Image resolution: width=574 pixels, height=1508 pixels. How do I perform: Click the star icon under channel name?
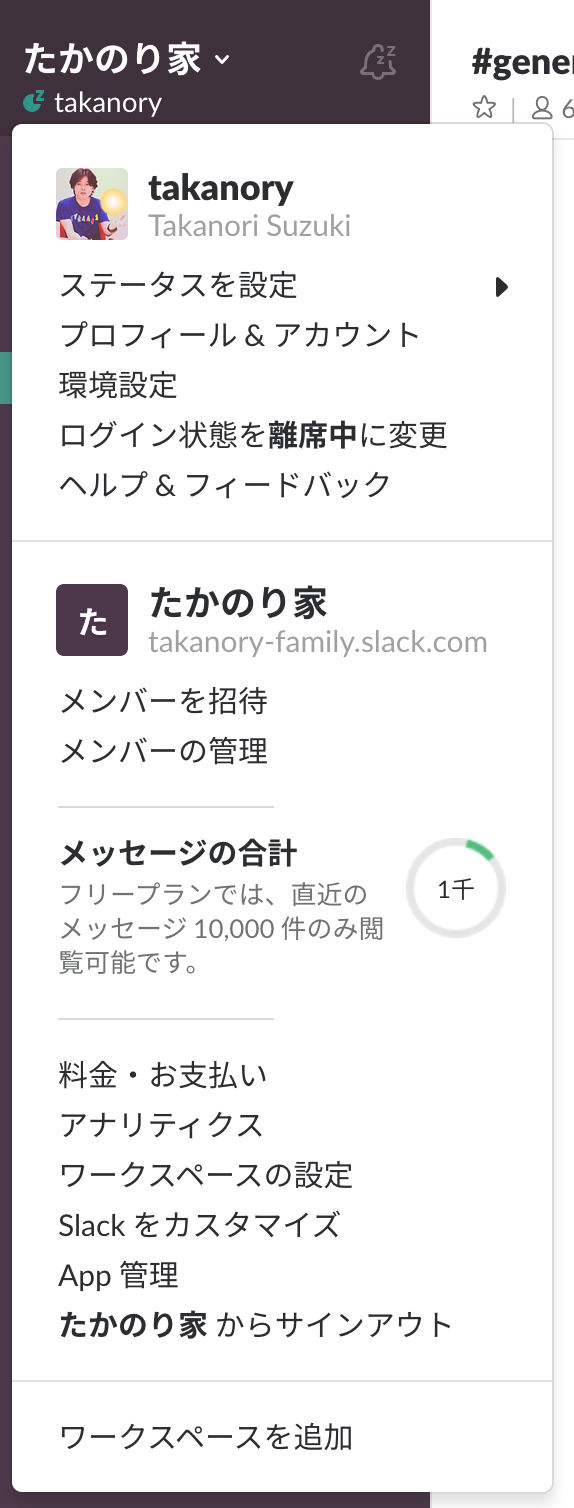pyautogui.click(x=484, y=107)
